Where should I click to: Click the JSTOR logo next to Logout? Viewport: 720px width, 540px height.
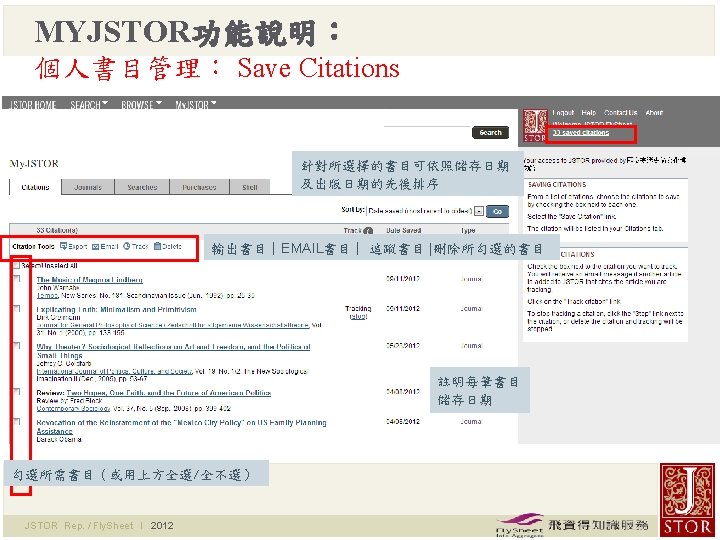pyautogui.click(x=535, y=126)
